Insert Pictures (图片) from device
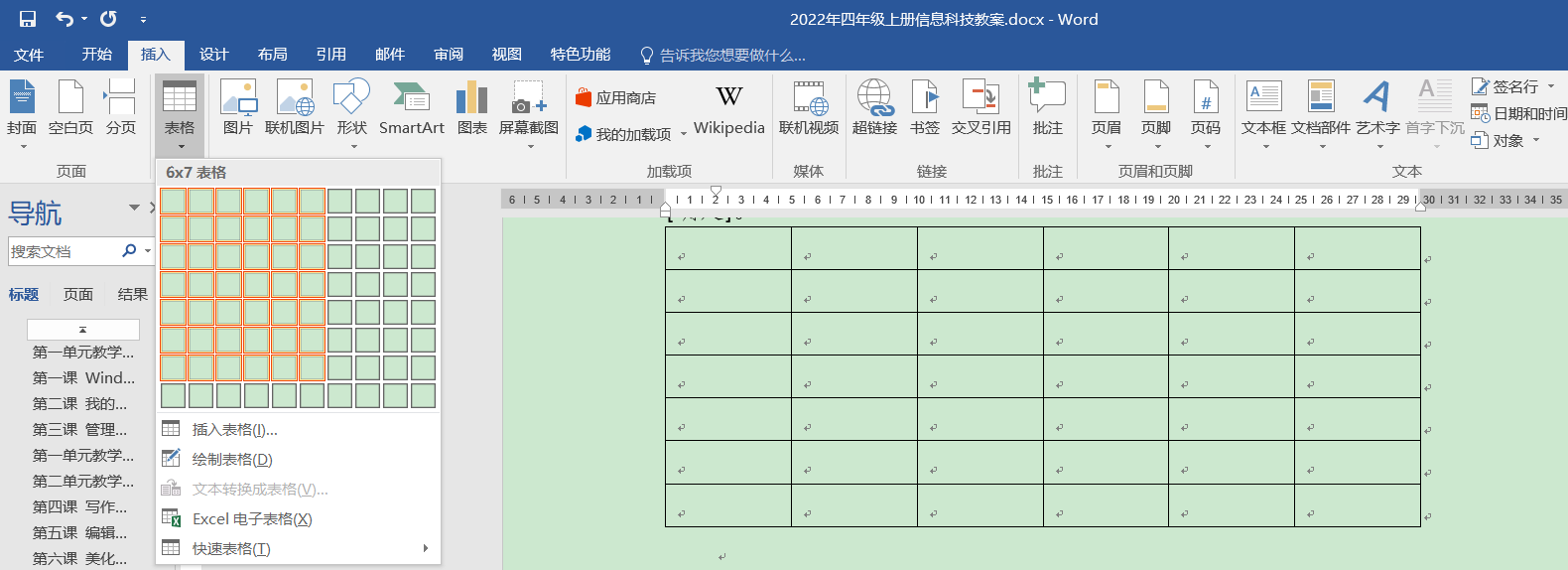Image resolution: width=1568 pixels, height=570 pixels. [238, 109]
